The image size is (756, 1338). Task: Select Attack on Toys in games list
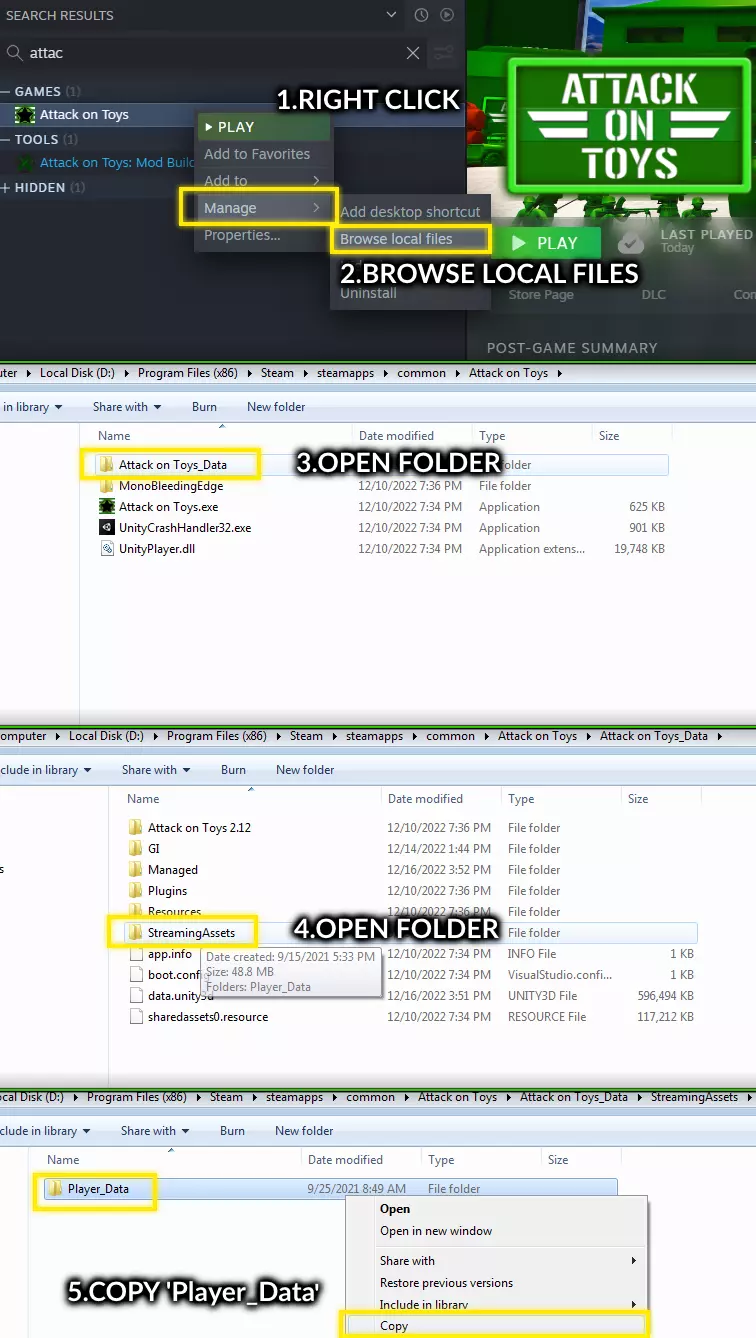(x=84, y=114)
